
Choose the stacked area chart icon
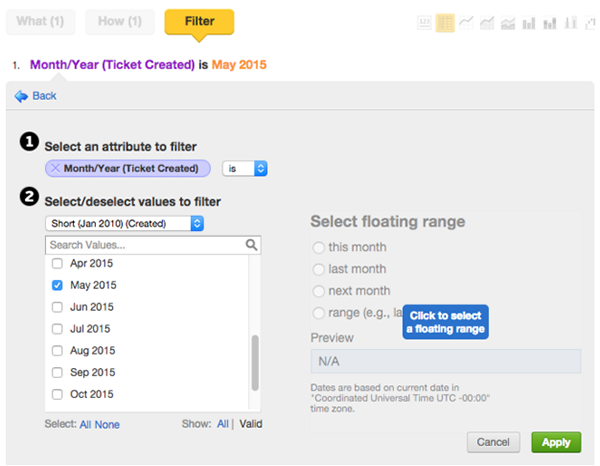click(508, 22)
